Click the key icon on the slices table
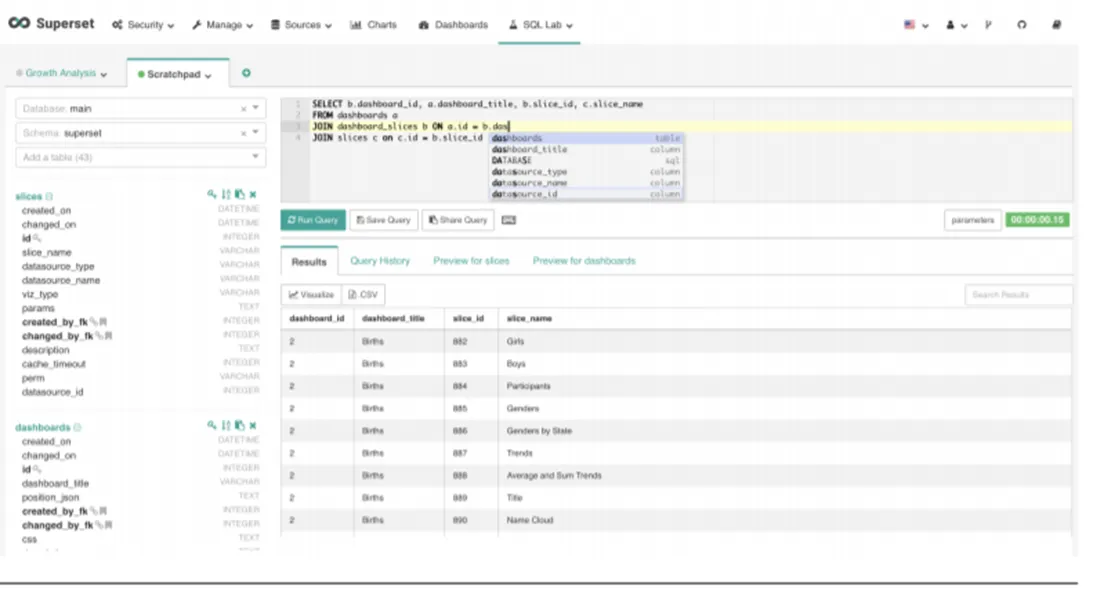 click(211, 194)
